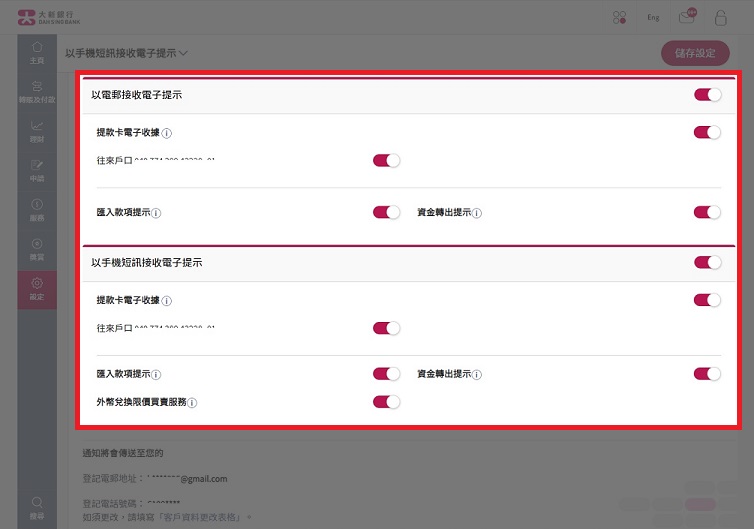Image resolution: width=754 pixels, height=529 pixels.
Task: Click info icon beside SMS 匯入款項提示
Action: point(156,375)
